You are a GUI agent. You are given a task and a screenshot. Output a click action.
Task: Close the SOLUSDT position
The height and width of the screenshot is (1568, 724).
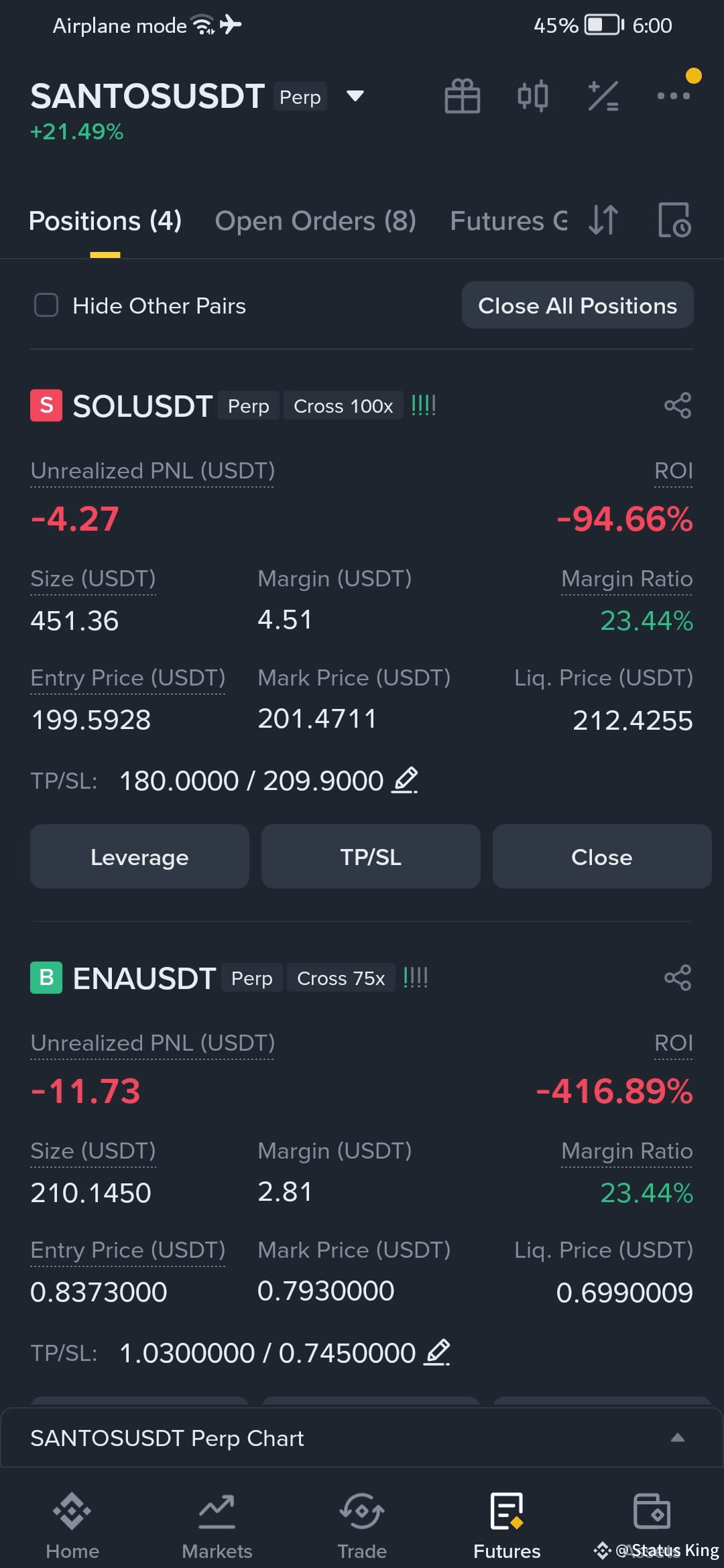602,856
